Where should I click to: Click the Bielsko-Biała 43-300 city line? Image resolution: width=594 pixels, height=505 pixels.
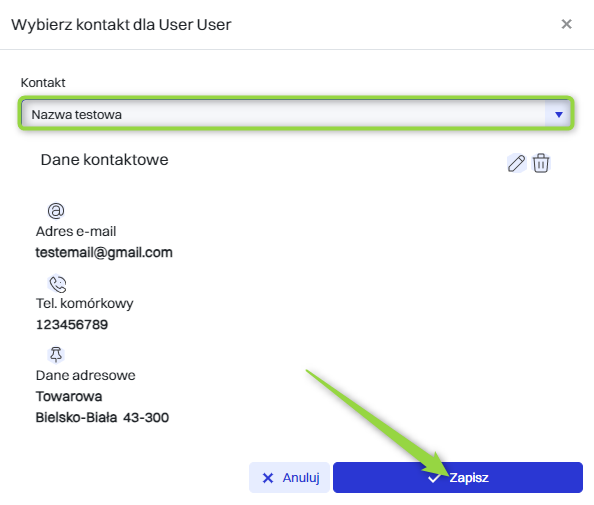[102, 418]
